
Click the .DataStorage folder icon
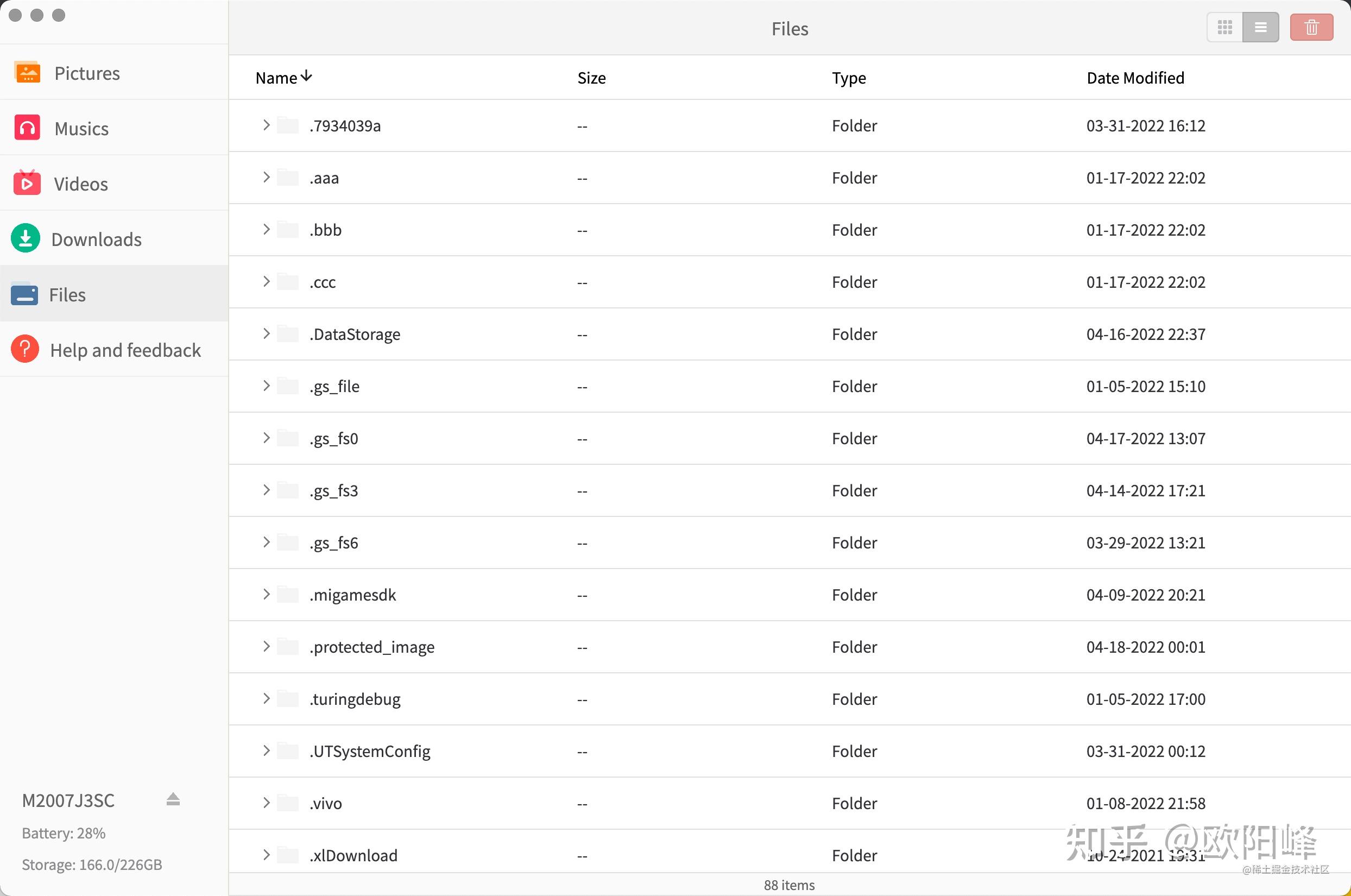[288, 334]
